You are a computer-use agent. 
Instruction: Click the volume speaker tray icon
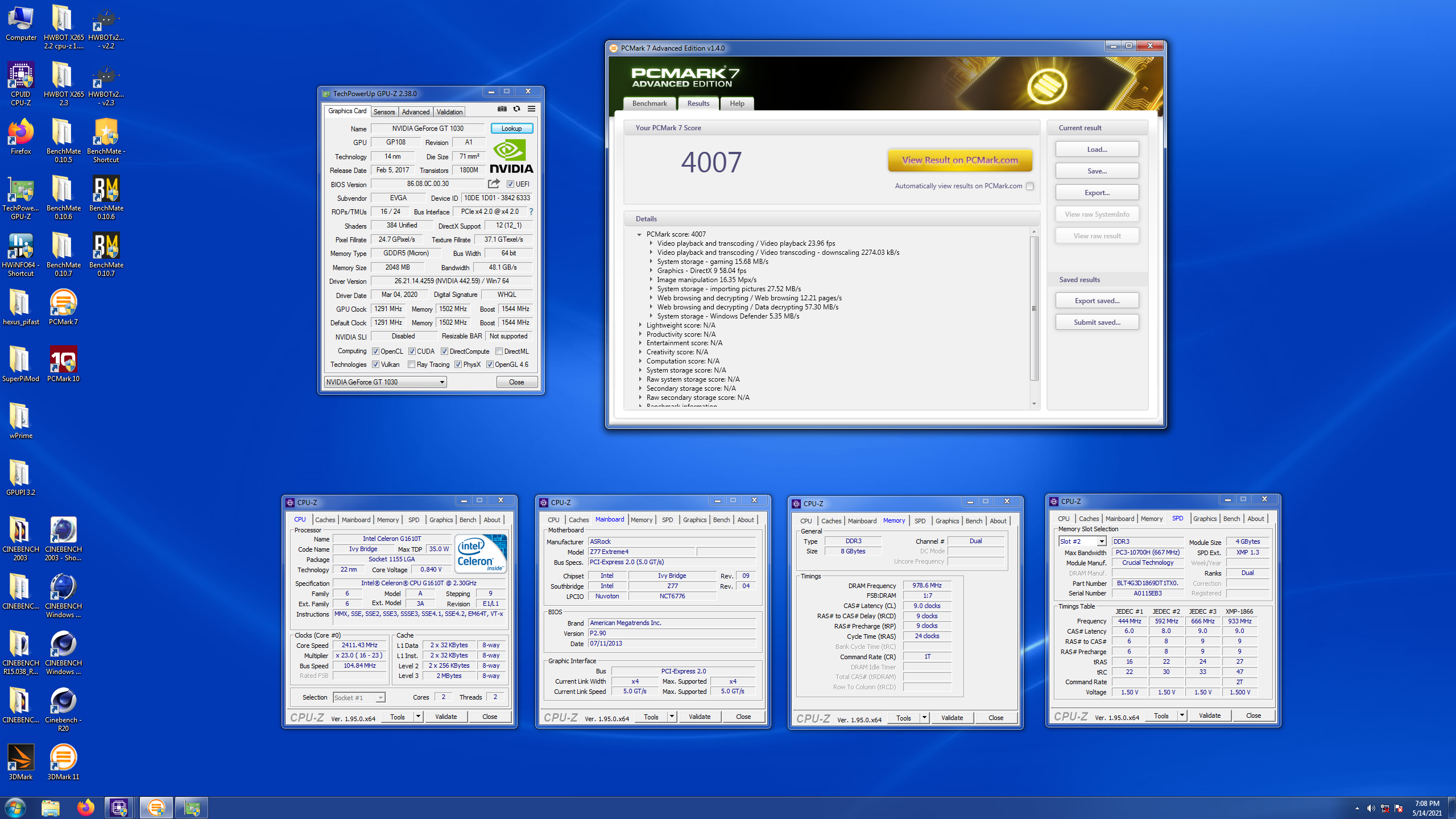point(1371,808)
